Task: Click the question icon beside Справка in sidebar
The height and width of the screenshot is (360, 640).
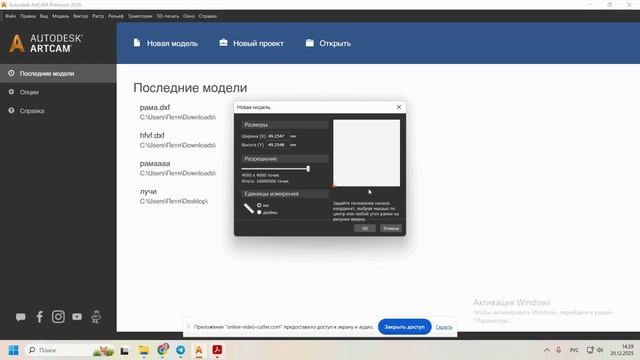Action: [11, 110]
